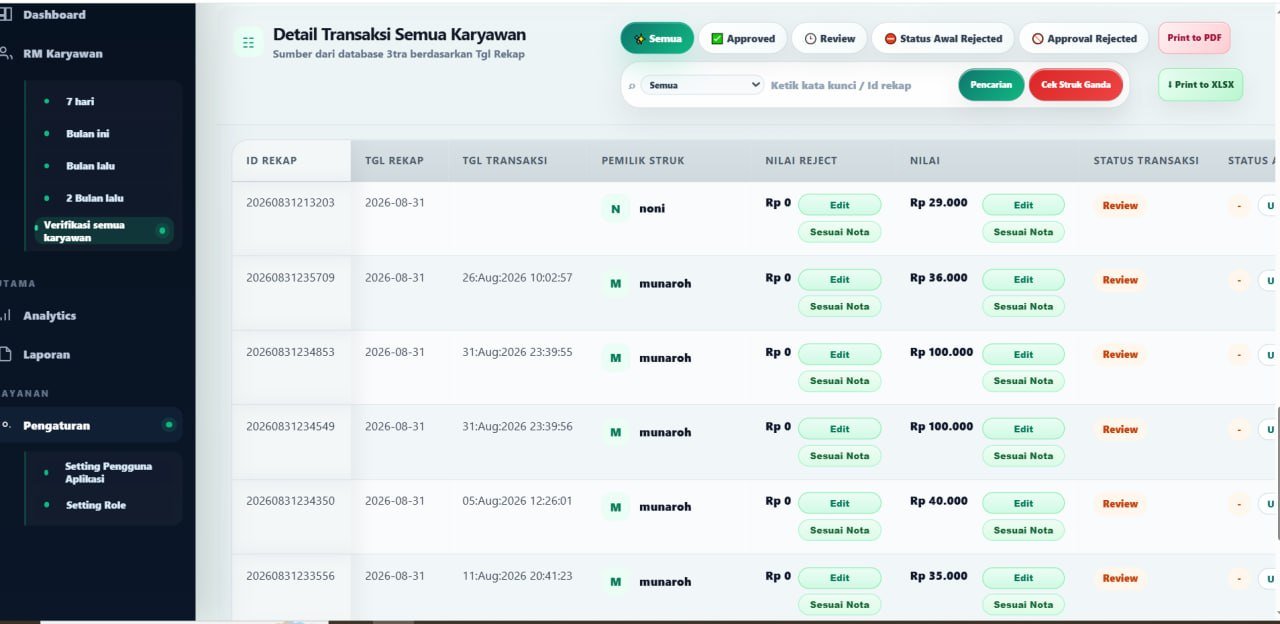Click Print to XLSX button
Image resolution: width=1280 pixels, height=624 pixels.
[x=1201, y=85]
